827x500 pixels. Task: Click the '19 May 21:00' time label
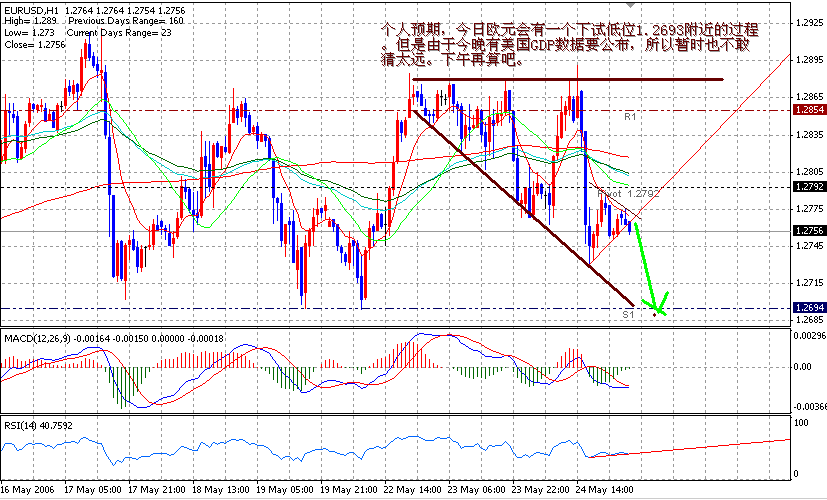click(x=350, y=489)
